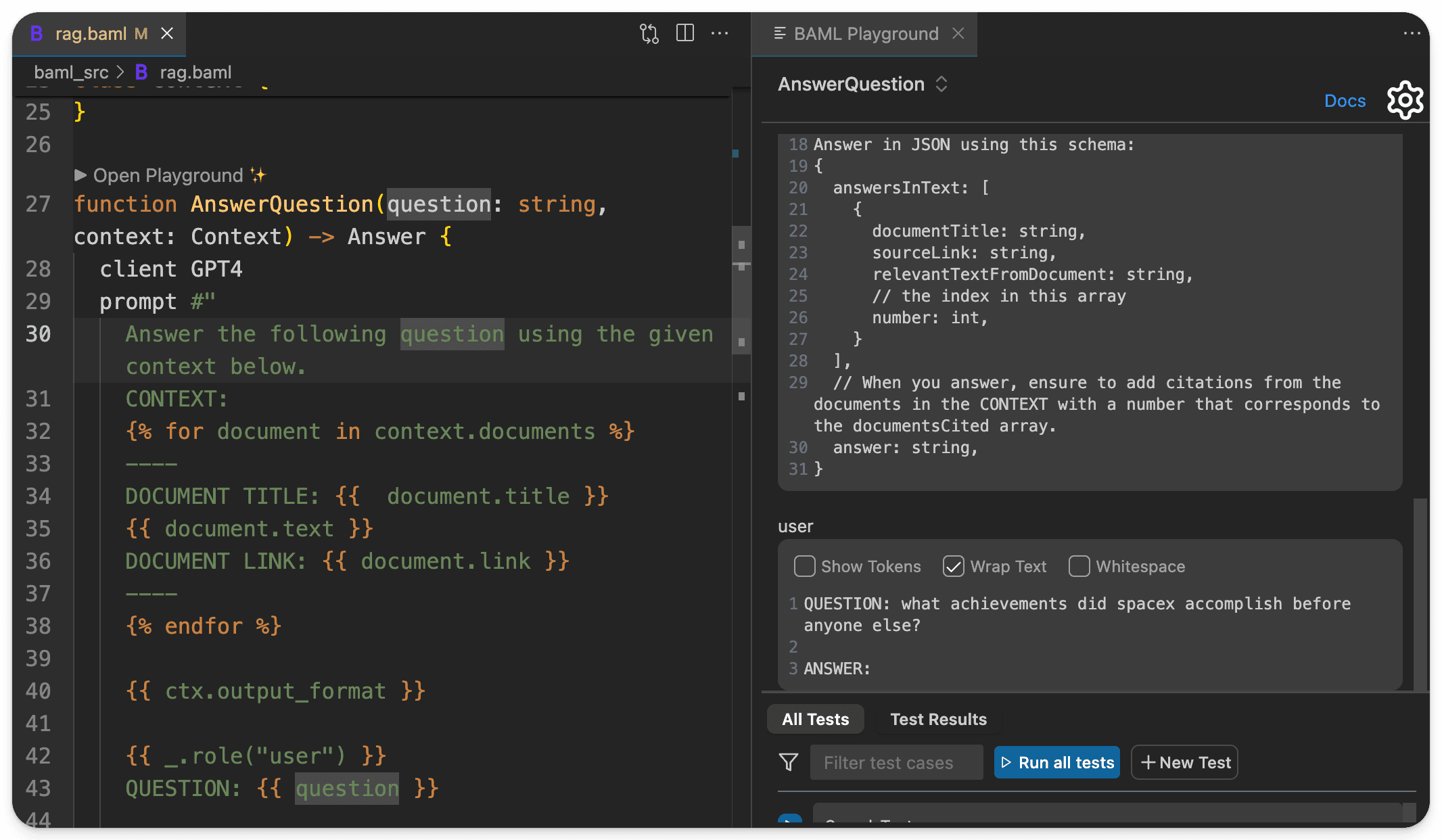Viewport: 1442px width, 840px height.
Task: Open the settings gear in Playground
Action: (1405, 100)
